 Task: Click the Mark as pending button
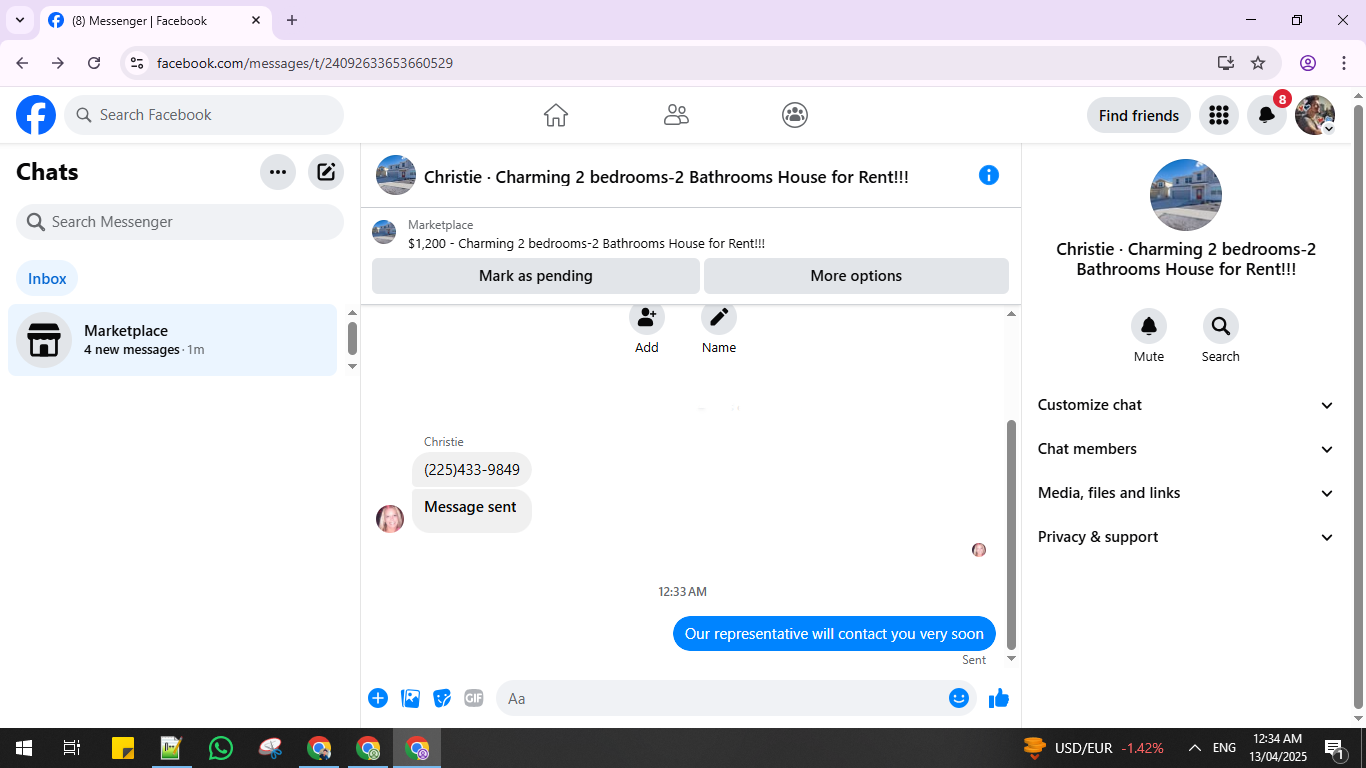536,276
